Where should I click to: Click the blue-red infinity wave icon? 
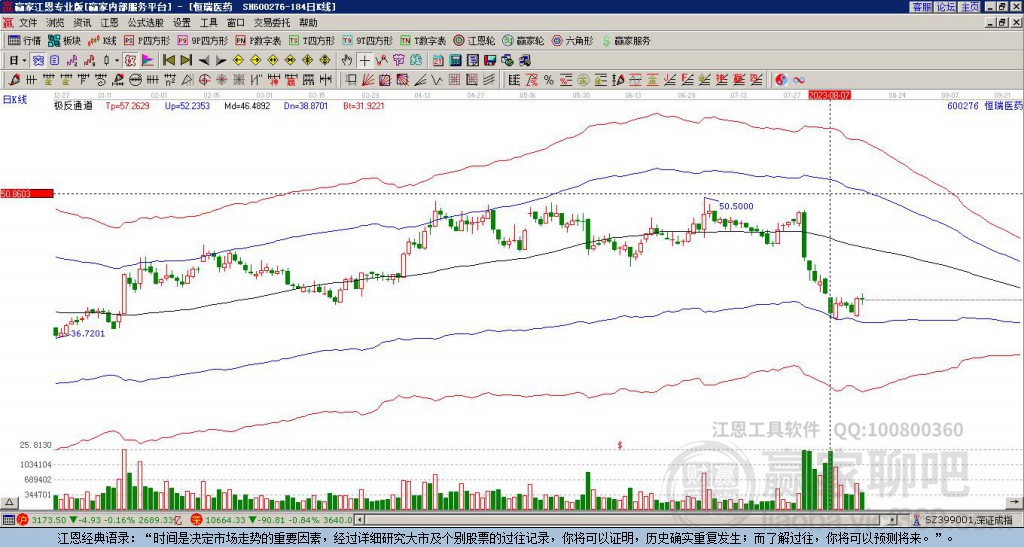pyautogui.click(x=799, y=80)
